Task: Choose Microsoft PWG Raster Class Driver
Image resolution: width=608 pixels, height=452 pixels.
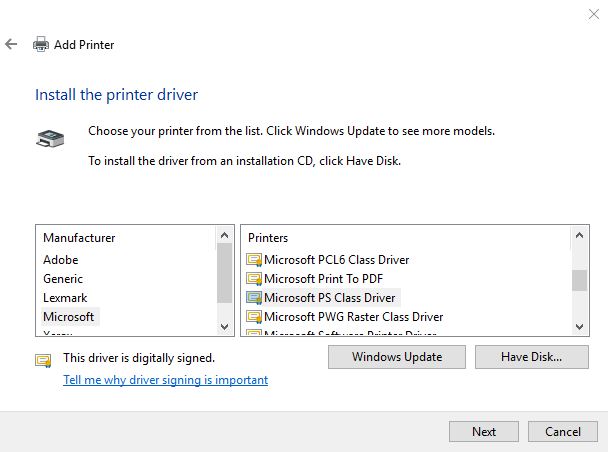Action: click(354, 317)
